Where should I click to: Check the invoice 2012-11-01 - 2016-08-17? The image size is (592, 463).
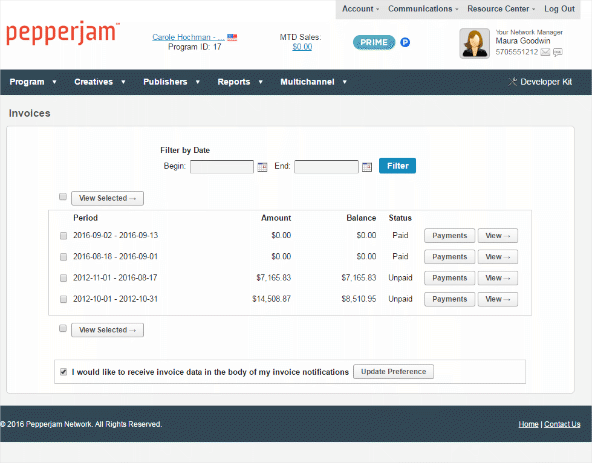point(63,278)
